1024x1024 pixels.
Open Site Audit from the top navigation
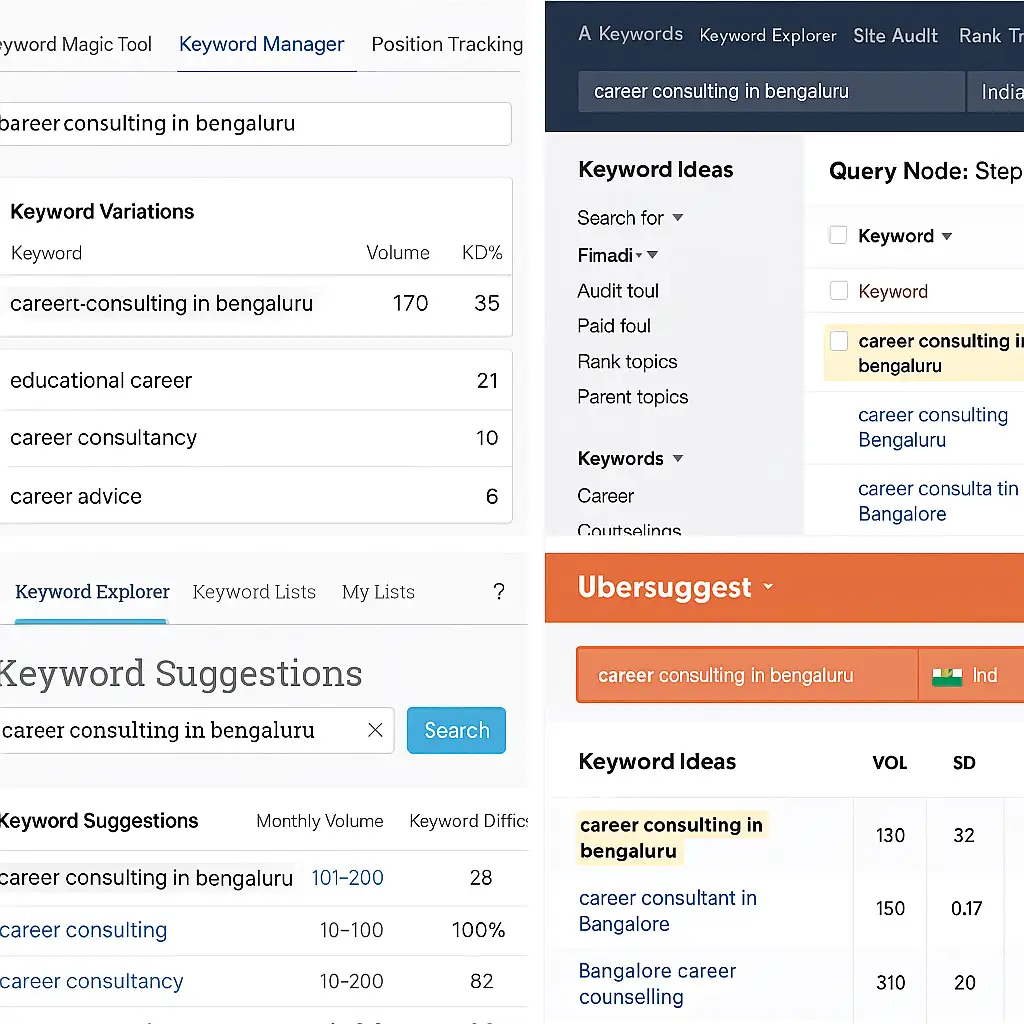(x=895, y=35)
